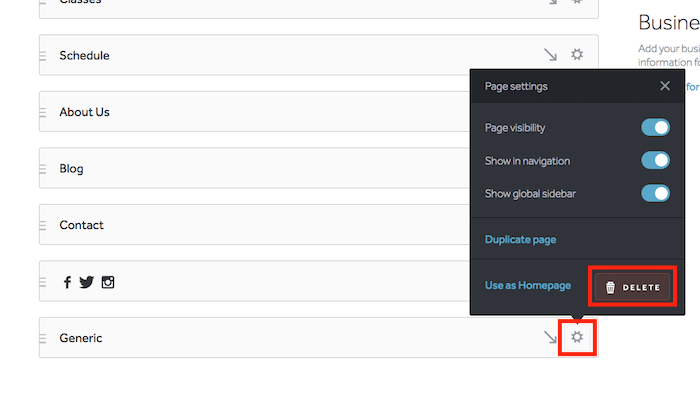The width and height of the screenshot is (700, 405).
Task: Click the Twitter bird icon
Action: click(86, 282)
